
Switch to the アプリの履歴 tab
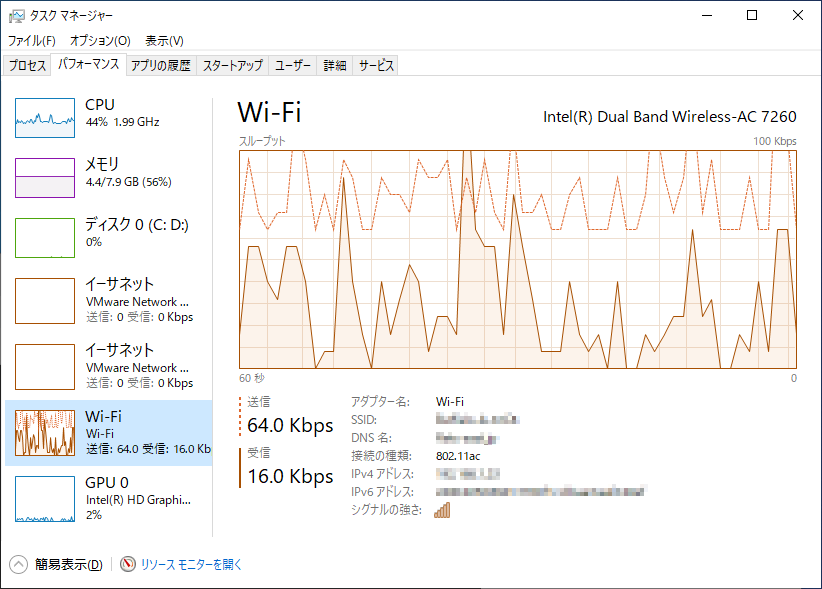pos(160,66)
